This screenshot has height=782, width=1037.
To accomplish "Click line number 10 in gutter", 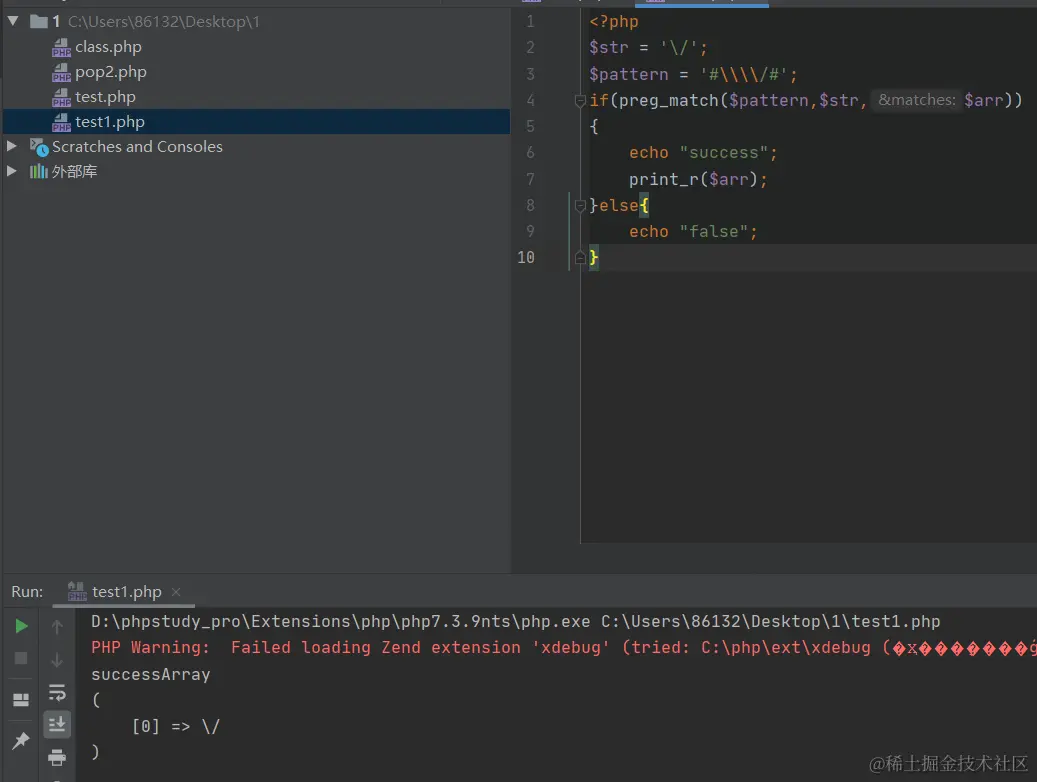I will (x=526, y=257).
